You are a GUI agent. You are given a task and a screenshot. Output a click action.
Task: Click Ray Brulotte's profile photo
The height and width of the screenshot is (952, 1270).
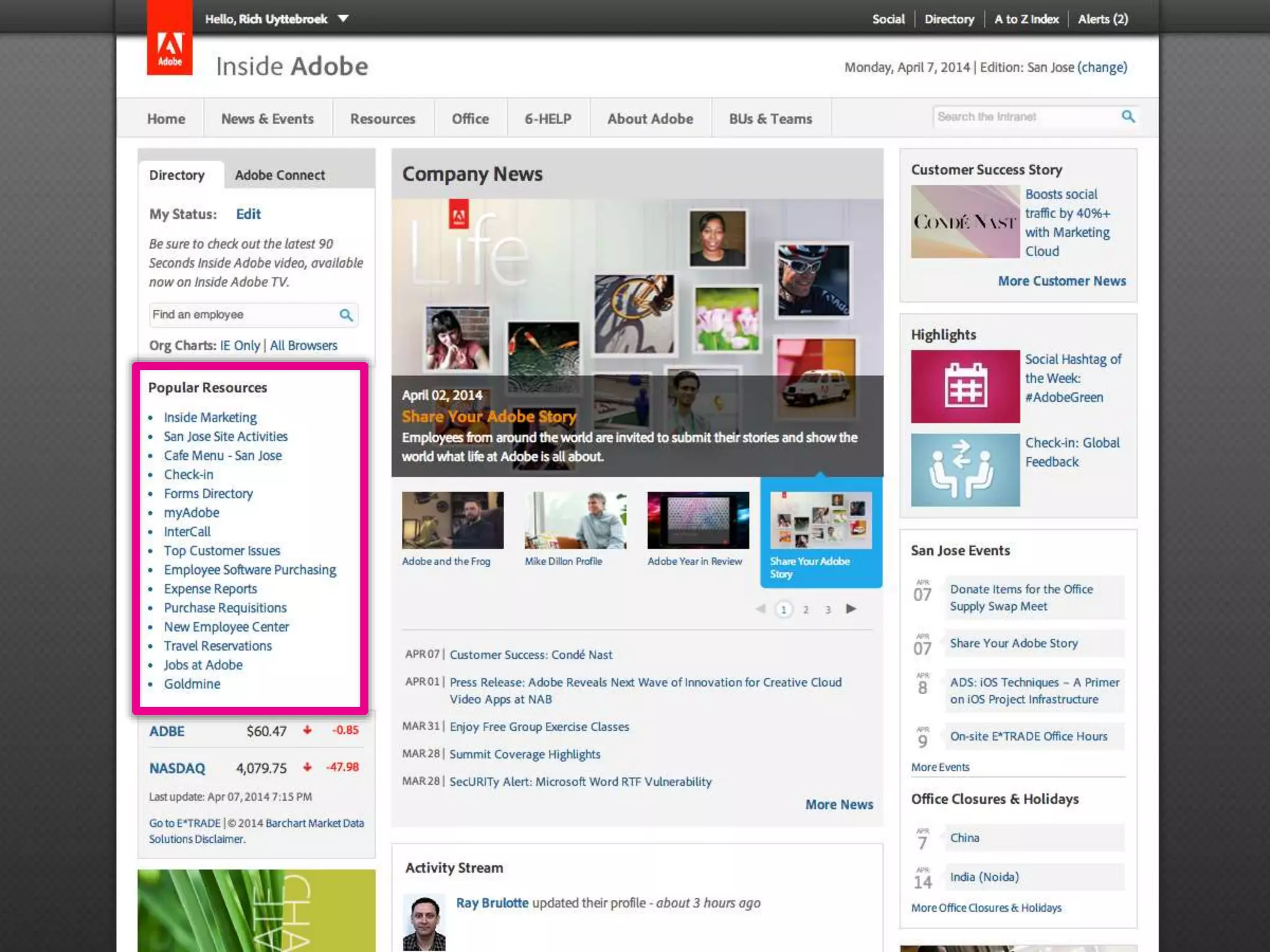pyautogui.click(x=424, y=922)
